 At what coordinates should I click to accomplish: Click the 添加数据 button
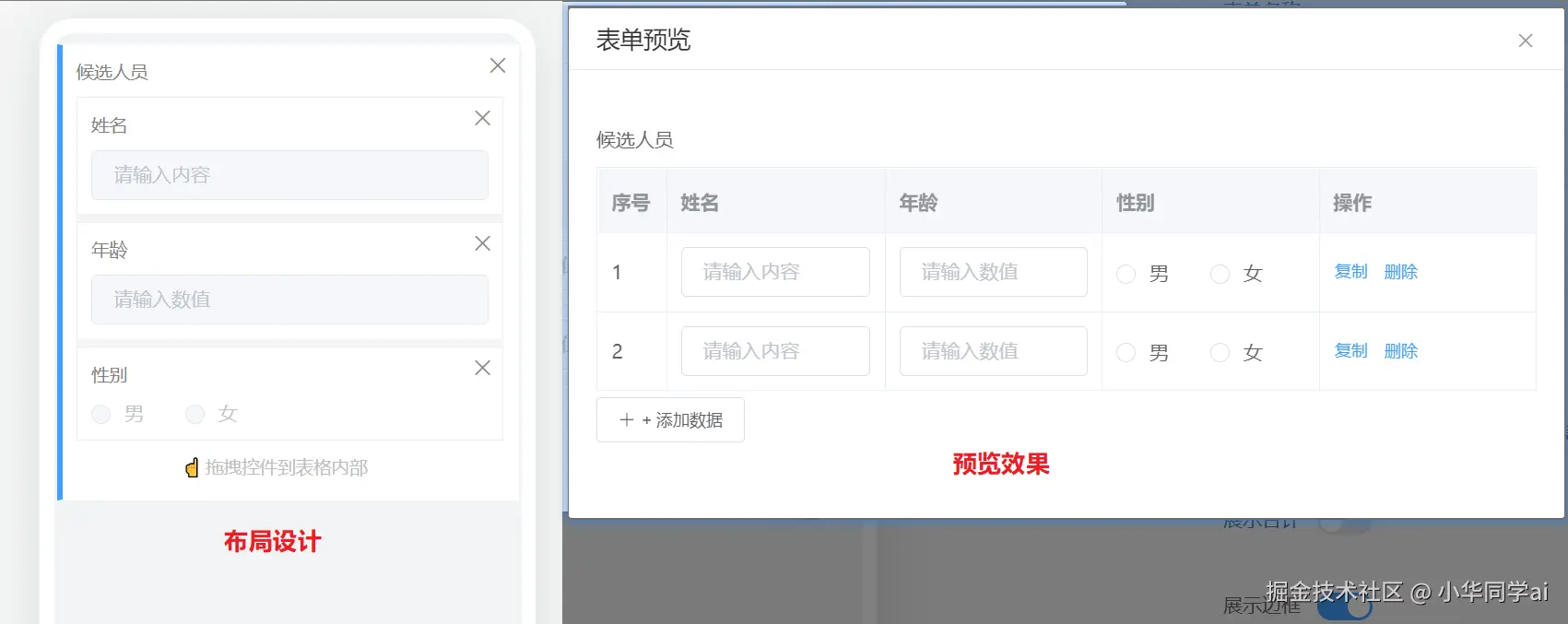coord(670,420)
